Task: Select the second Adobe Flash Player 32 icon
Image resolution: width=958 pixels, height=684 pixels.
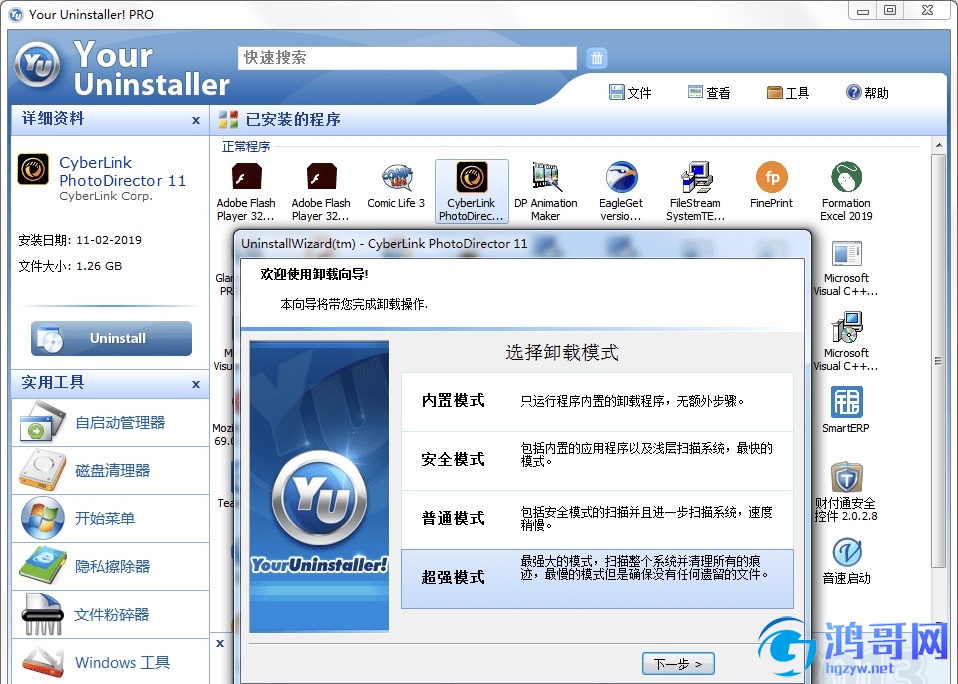Action: [321, 177]
